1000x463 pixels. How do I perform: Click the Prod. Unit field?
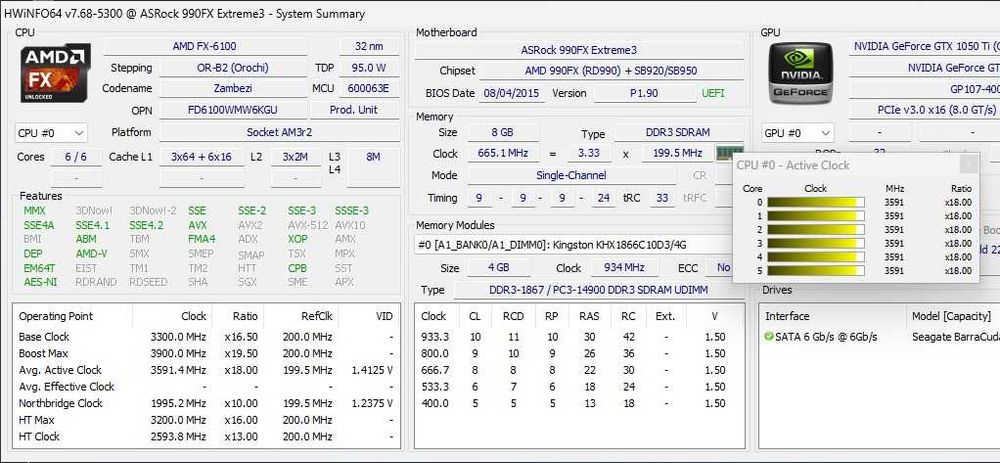coord(355,110)
